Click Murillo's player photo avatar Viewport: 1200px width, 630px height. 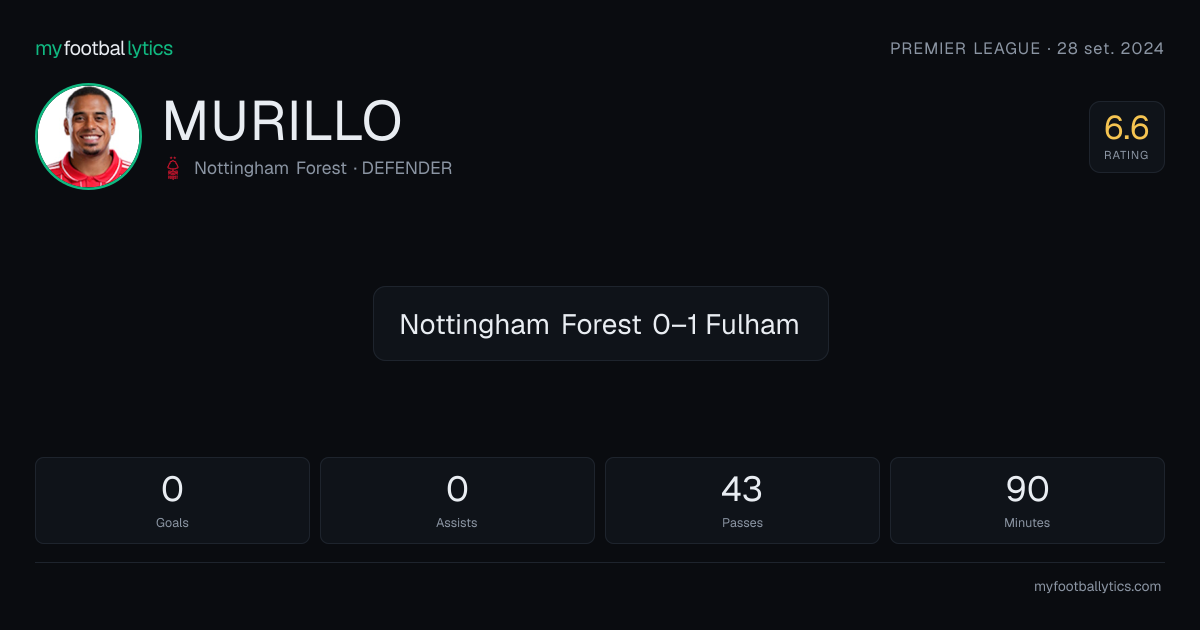[88, 136]
